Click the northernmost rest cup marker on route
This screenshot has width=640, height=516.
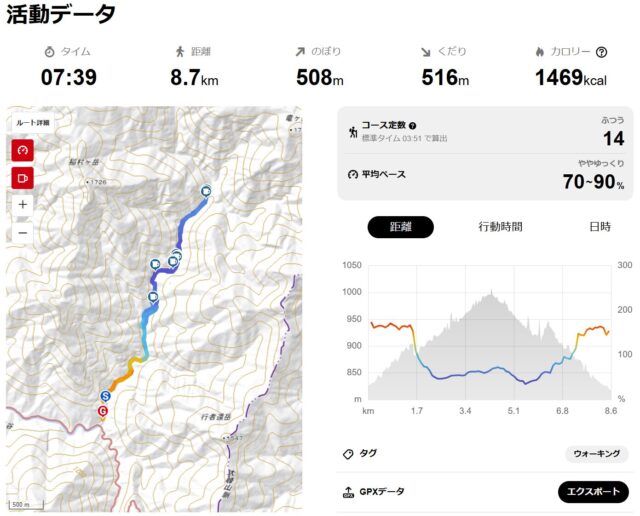[x=207, y=190]
